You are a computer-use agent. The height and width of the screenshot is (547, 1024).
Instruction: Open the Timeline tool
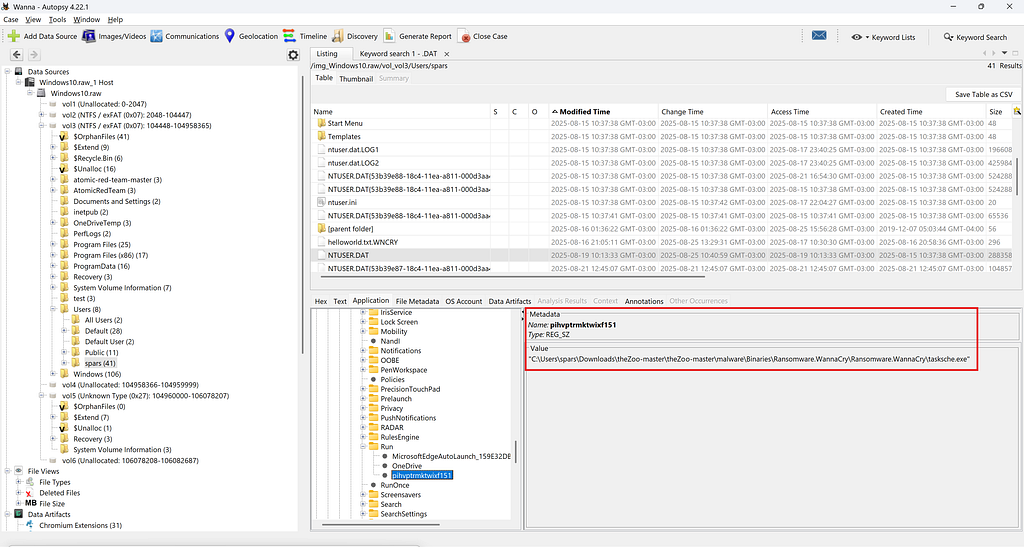305,36
